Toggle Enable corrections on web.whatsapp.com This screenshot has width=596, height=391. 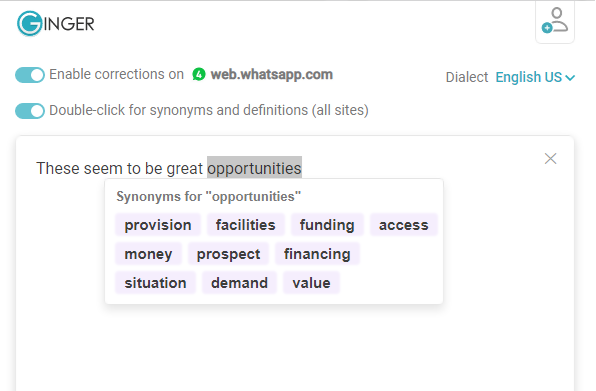[x=30, y=75]
